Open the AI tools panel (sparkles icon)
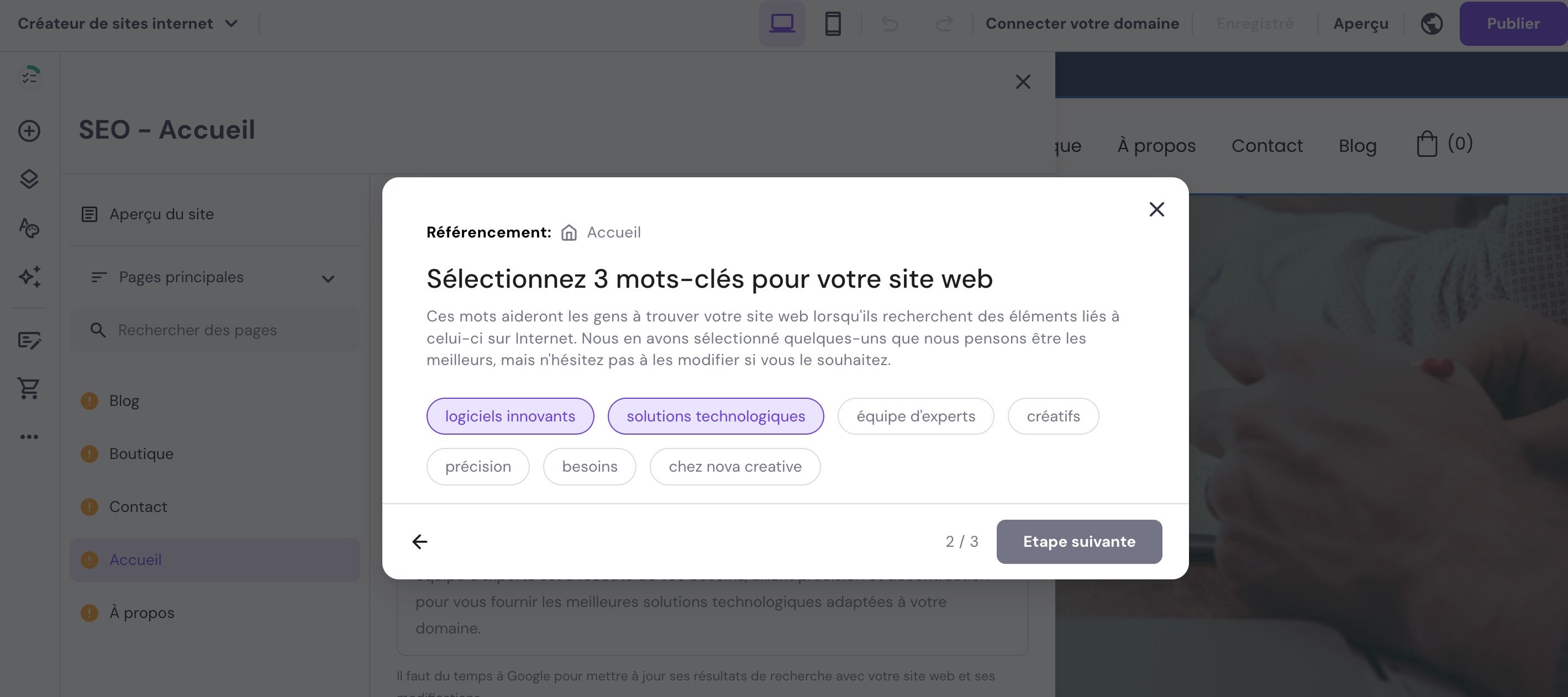This screenshot has width=1568, height=697. (x=28, y=278)
